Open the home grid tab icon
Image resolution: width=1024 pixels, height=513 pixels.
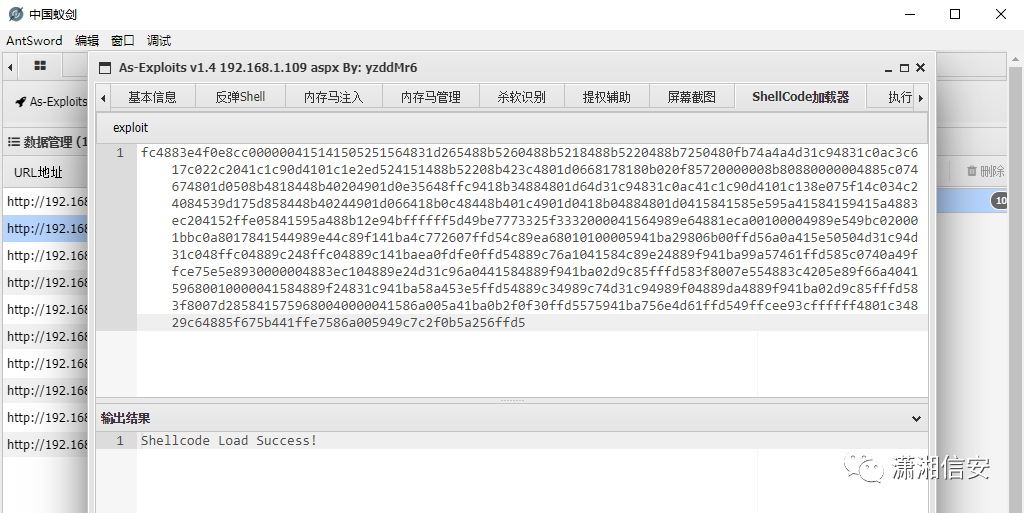pyautogui.click(x=40, y=66)
